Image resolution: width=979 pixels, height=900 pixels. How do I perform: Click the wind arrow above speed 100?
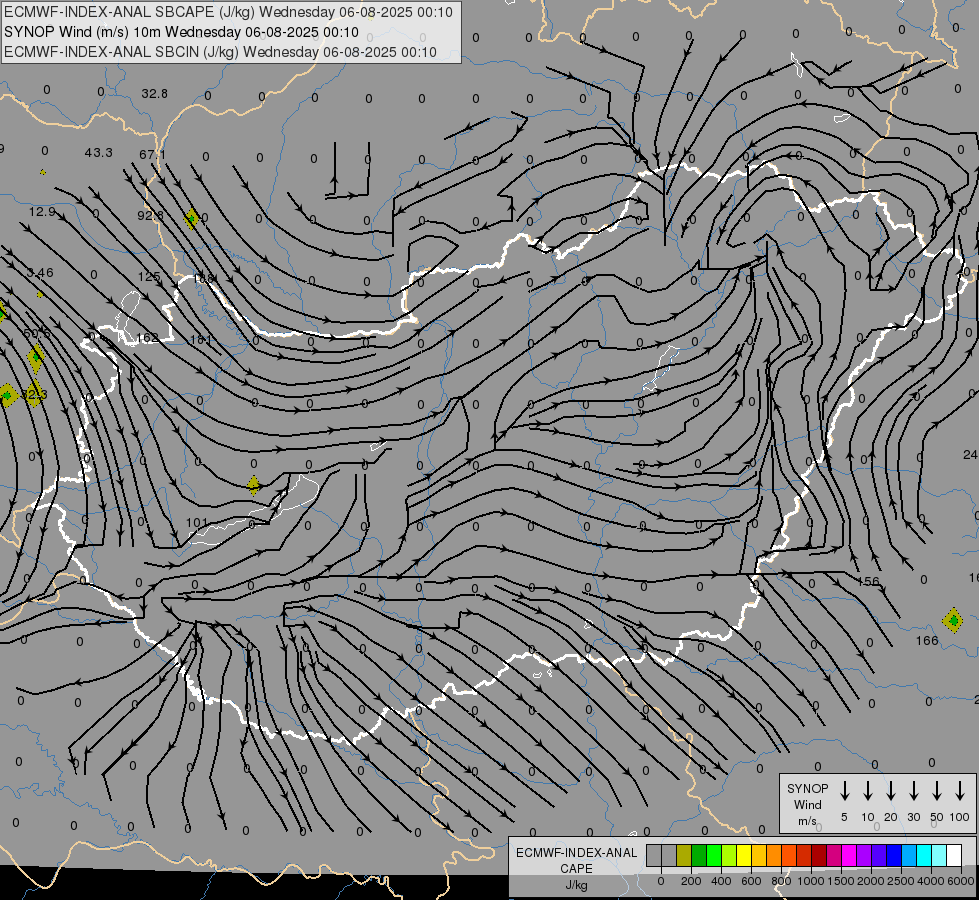click(960, 790)
